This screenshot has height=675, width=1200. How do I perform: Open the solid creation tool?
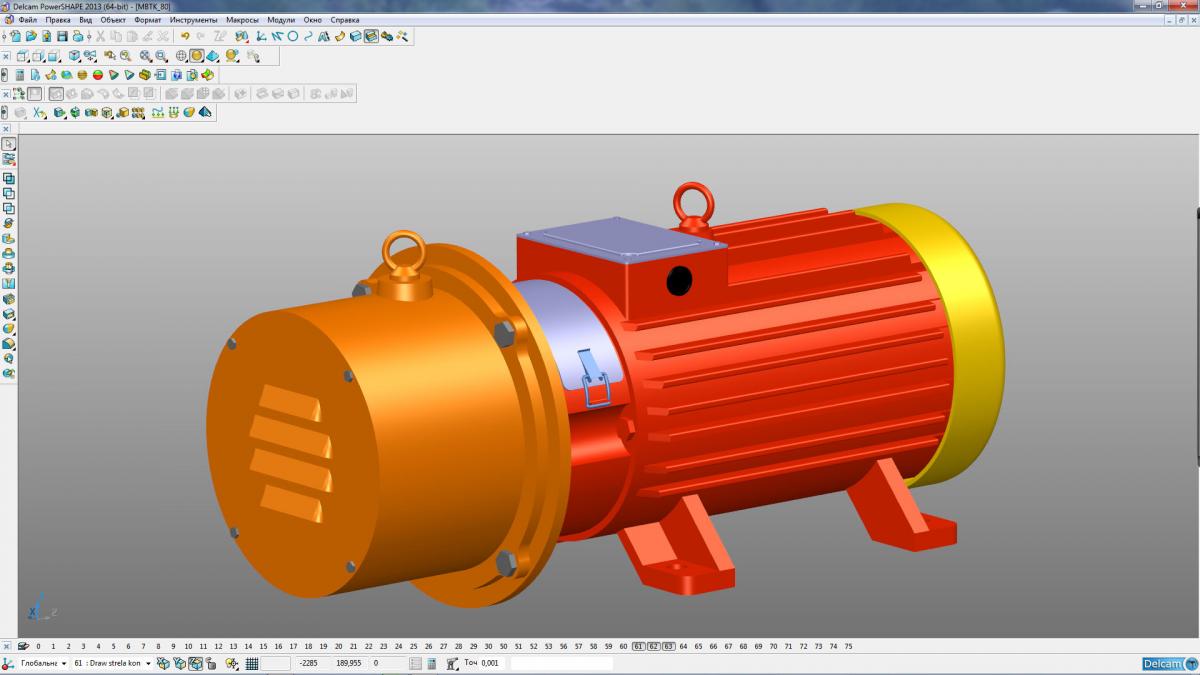click(356, 36)
